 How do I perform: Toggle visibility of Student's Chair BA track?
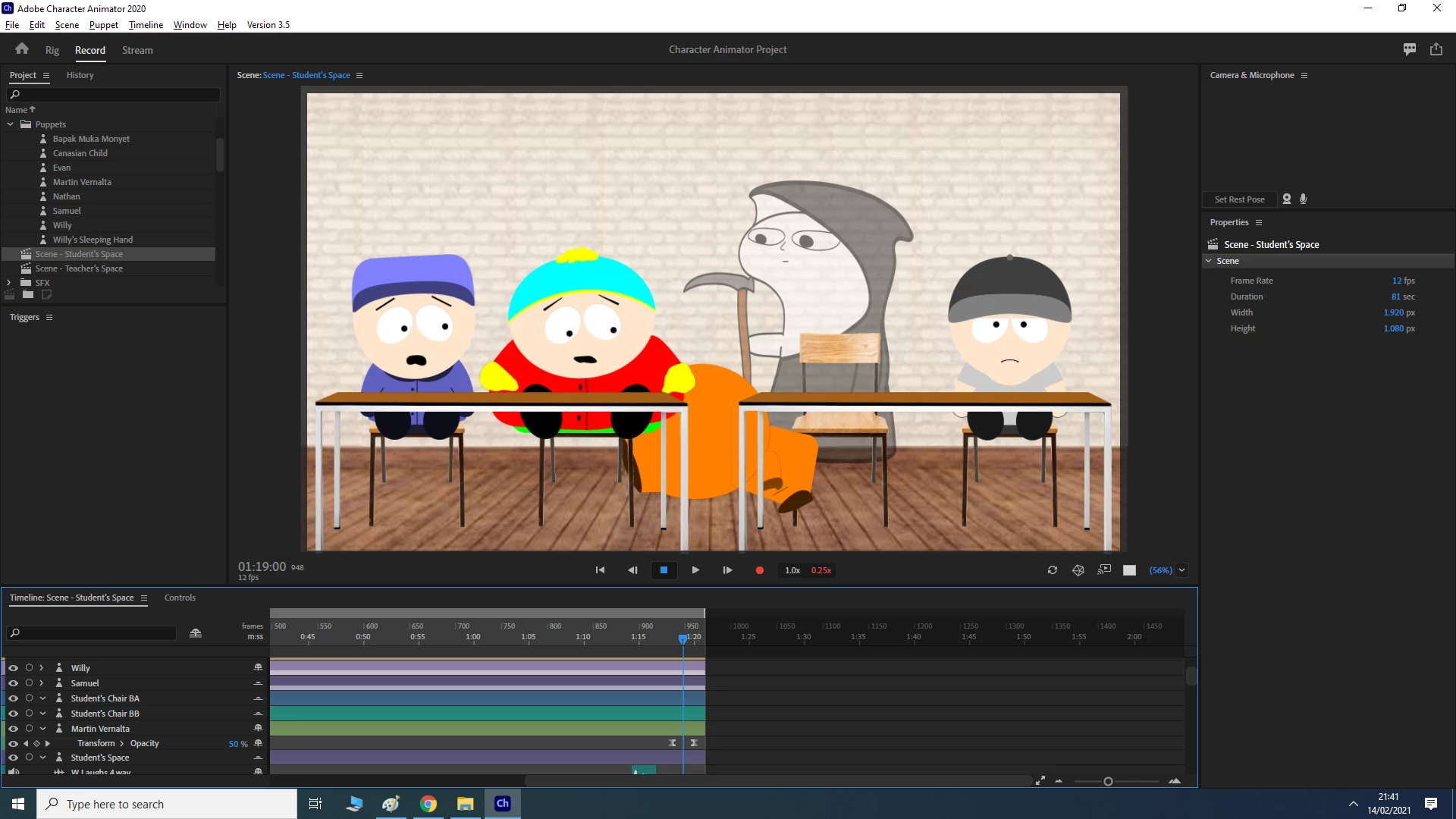point(13,698)
